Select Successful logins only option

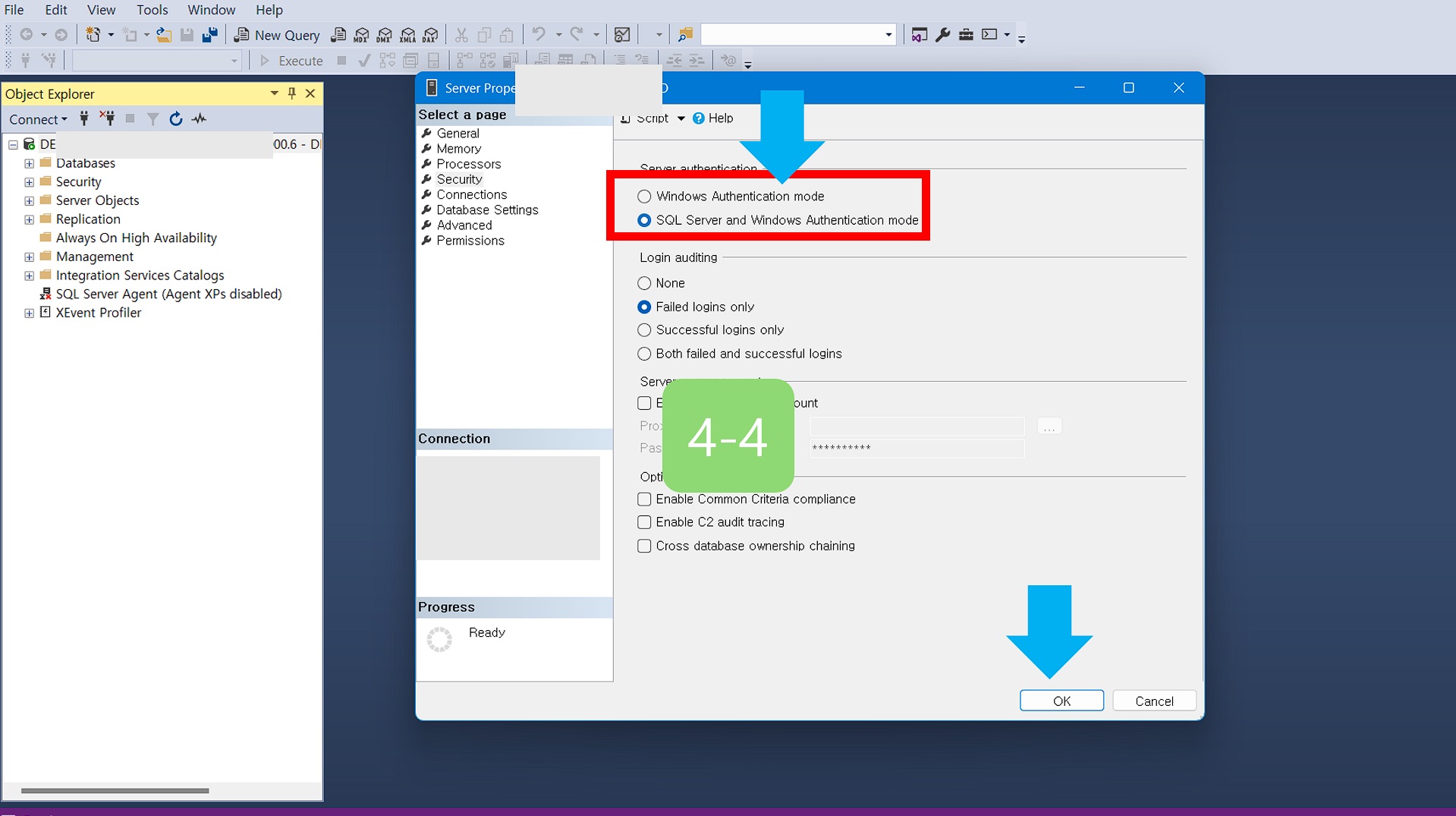[x=644, y=330]
